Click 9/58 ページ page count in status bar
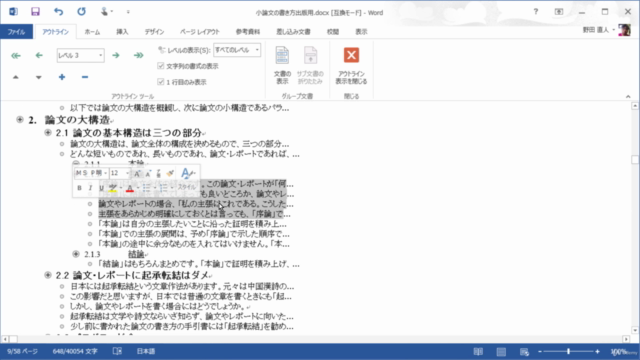640x360 pixels. (22, 351)
